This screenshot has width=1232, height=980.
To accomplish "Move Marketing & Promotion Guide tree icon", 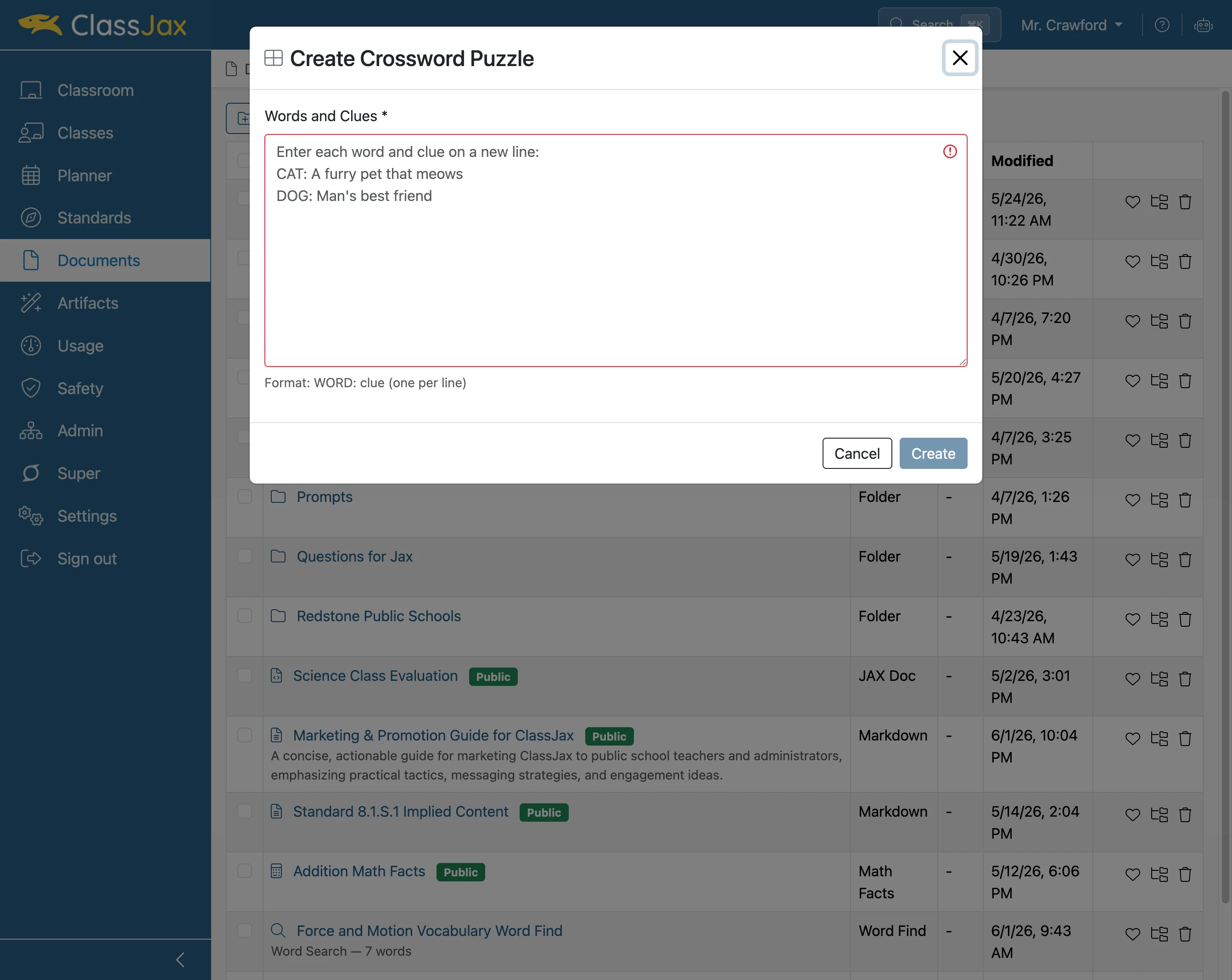I will [1159, 738].
